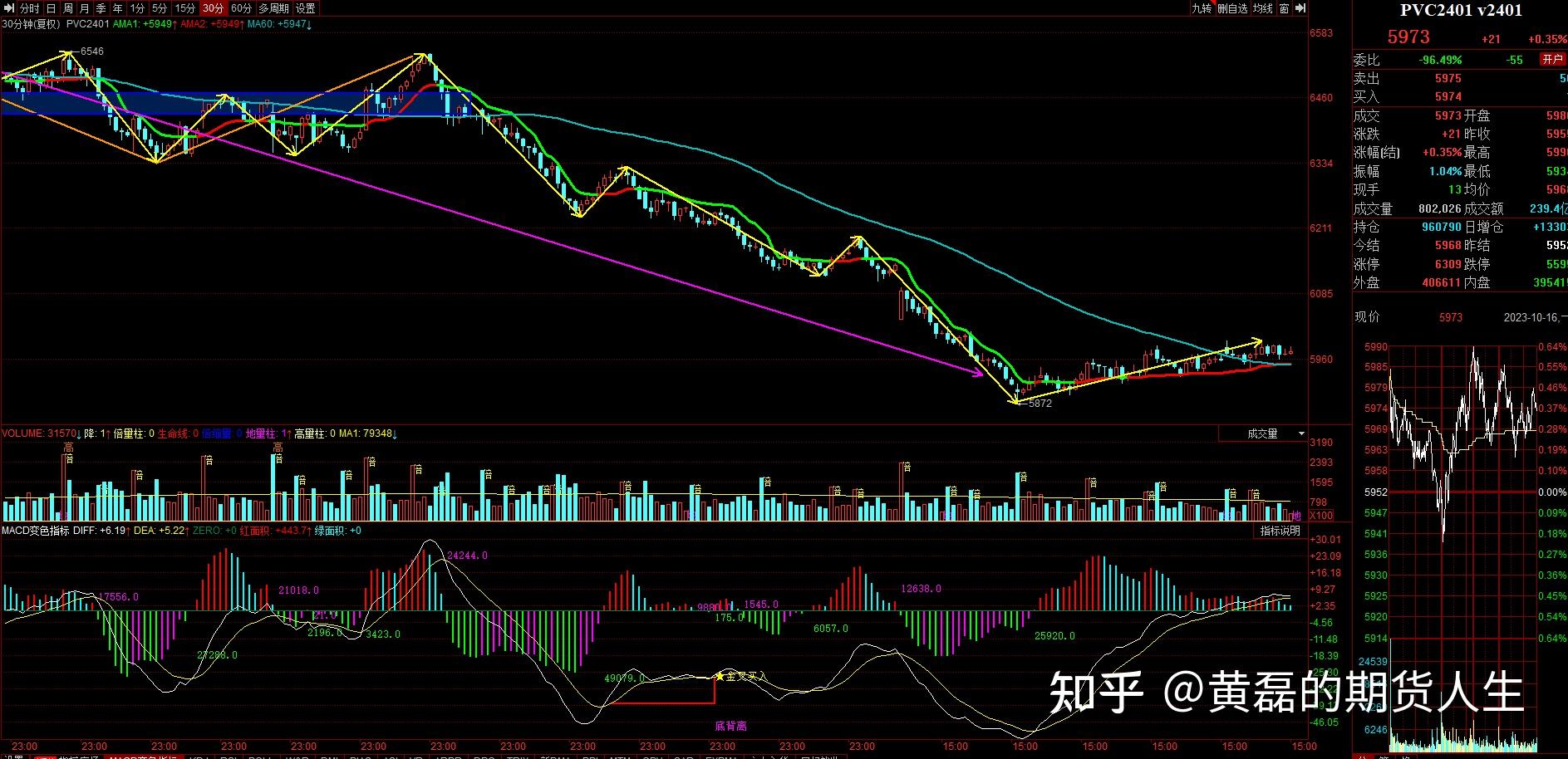Image resolution: width=1568 pixels, height=759 pixels.
Task: Select the highlighted 30分 period tab
Action: pyautogui.click(x=214, y=8)
